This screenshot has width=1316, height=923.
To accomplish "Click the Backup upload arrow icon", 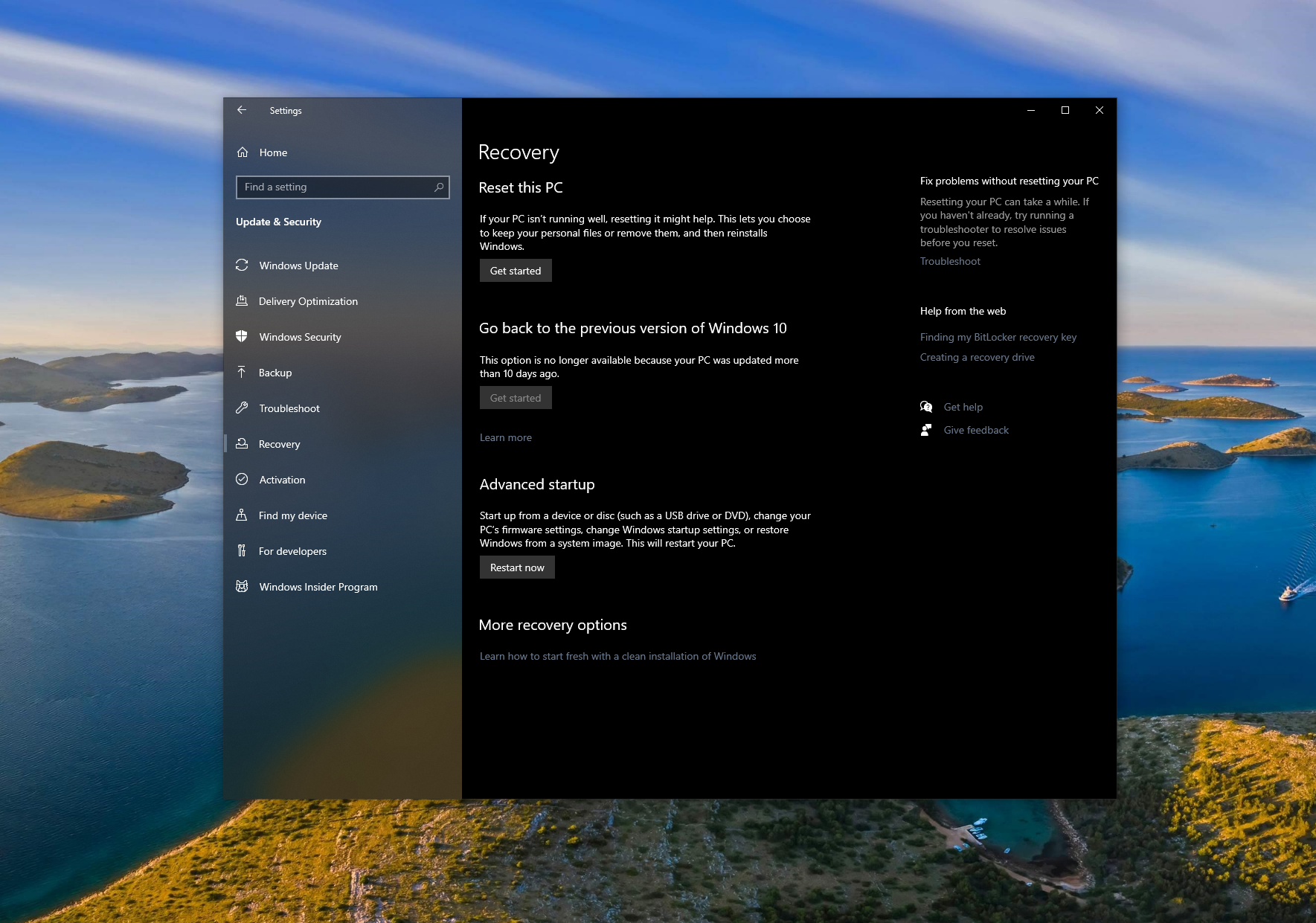I will [242, 372].
